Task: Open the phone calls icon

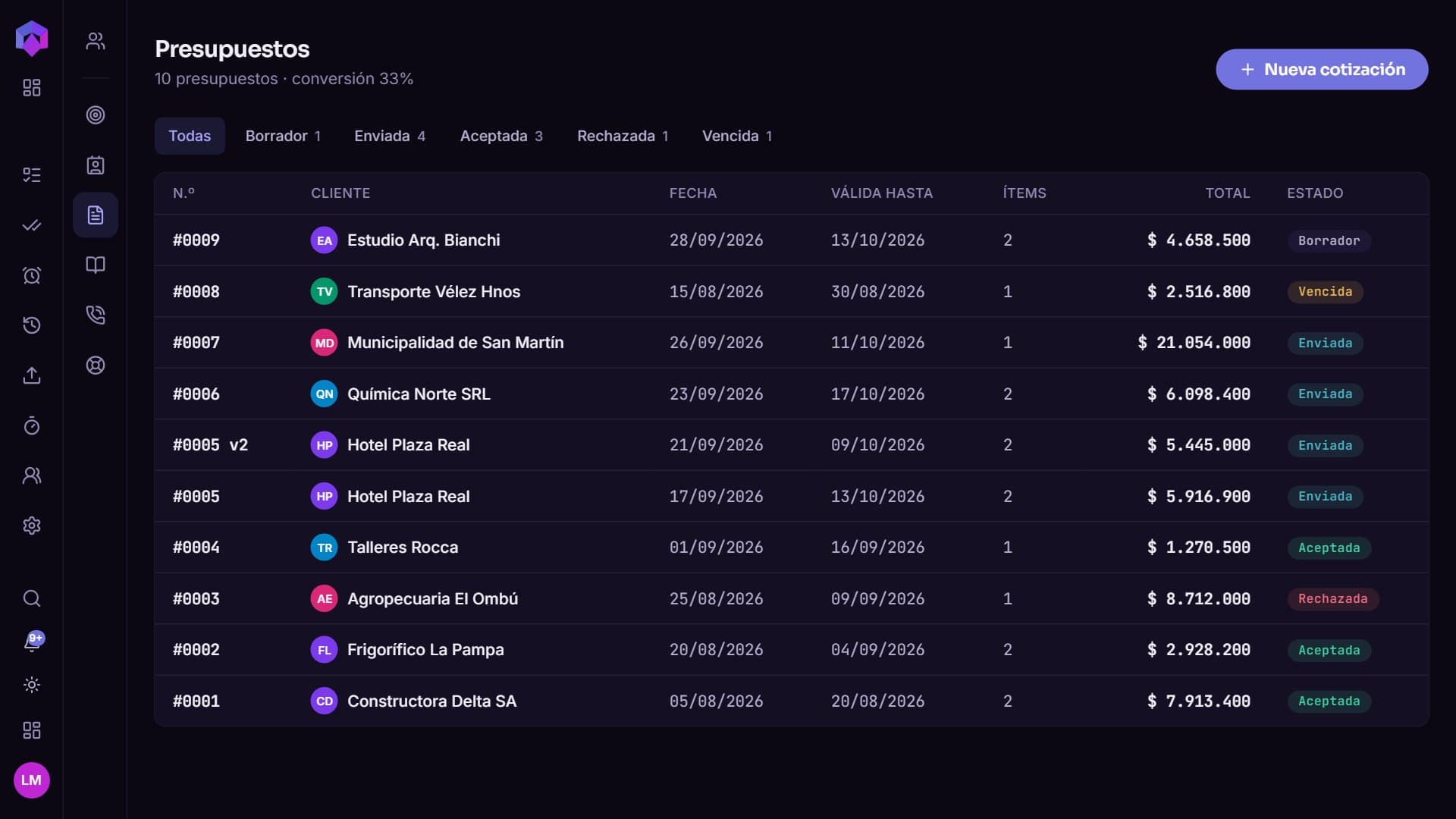Action: (96, 315)
